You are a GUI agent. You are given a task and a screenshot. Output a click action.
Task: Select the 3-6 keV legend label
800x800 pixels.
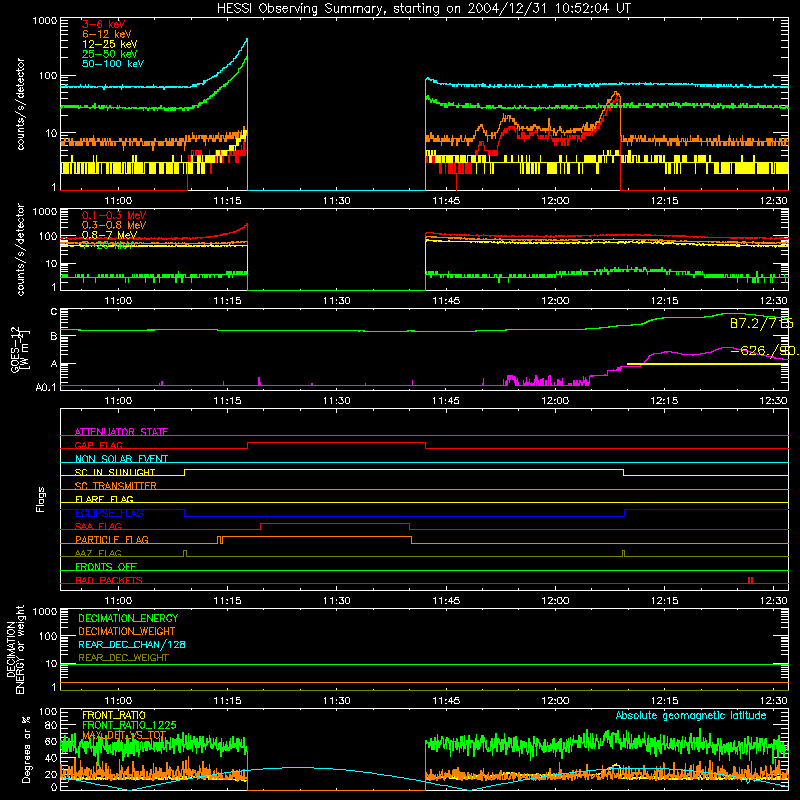click(104, 24)
